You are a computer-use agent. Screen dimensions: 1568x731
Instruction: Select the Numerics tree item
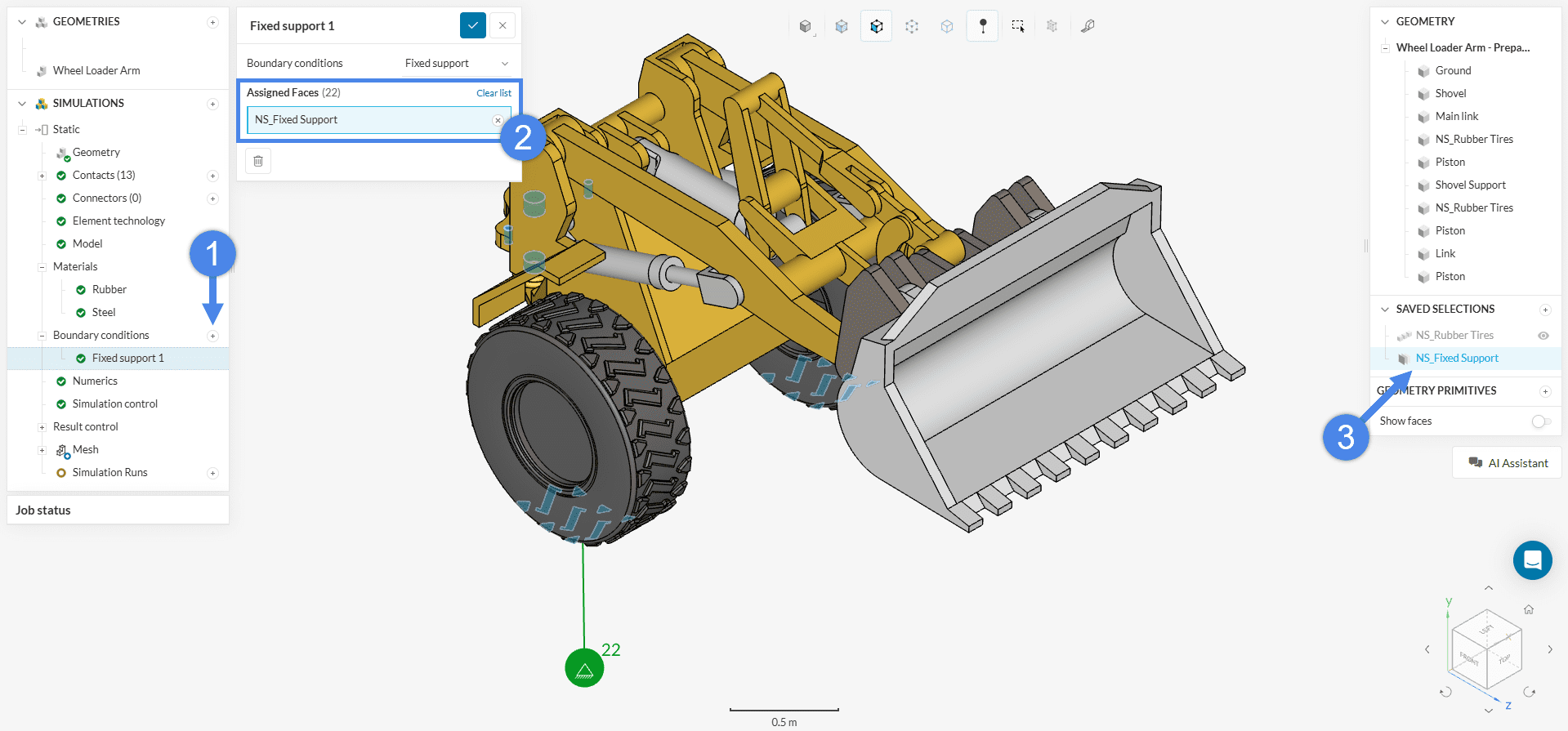pos(95,381)
